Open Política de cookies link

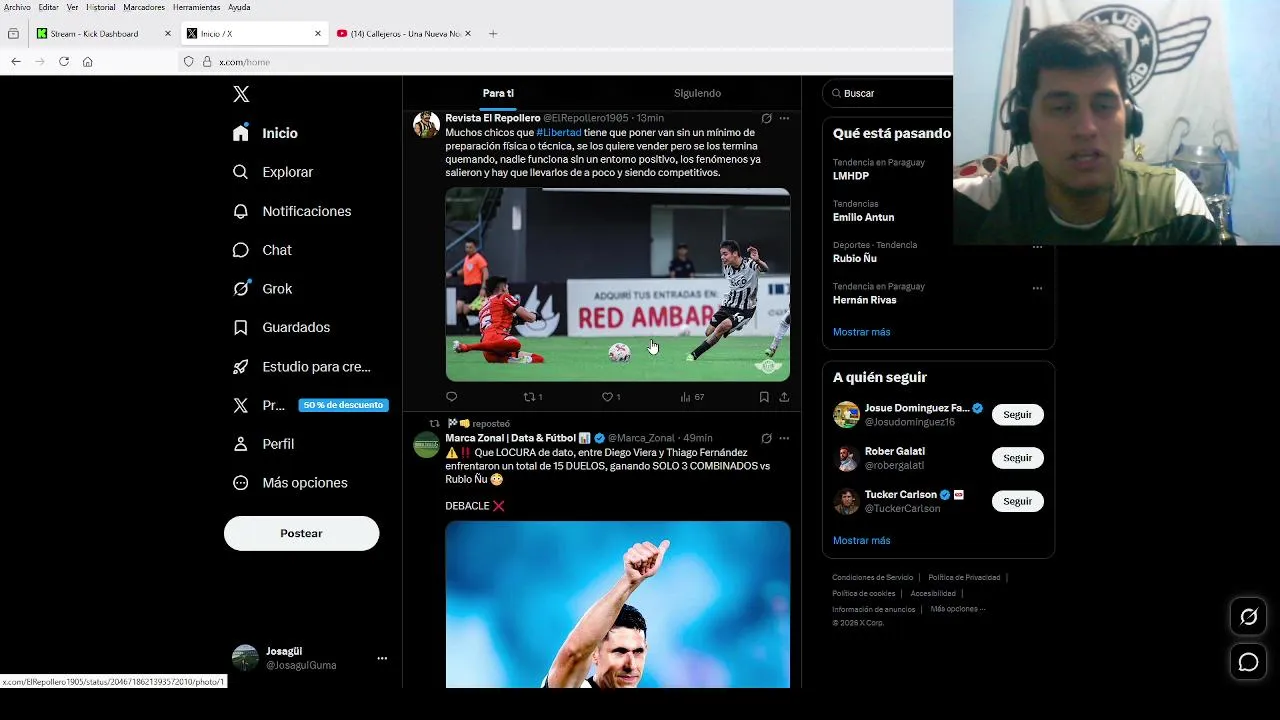pos(863,594)
